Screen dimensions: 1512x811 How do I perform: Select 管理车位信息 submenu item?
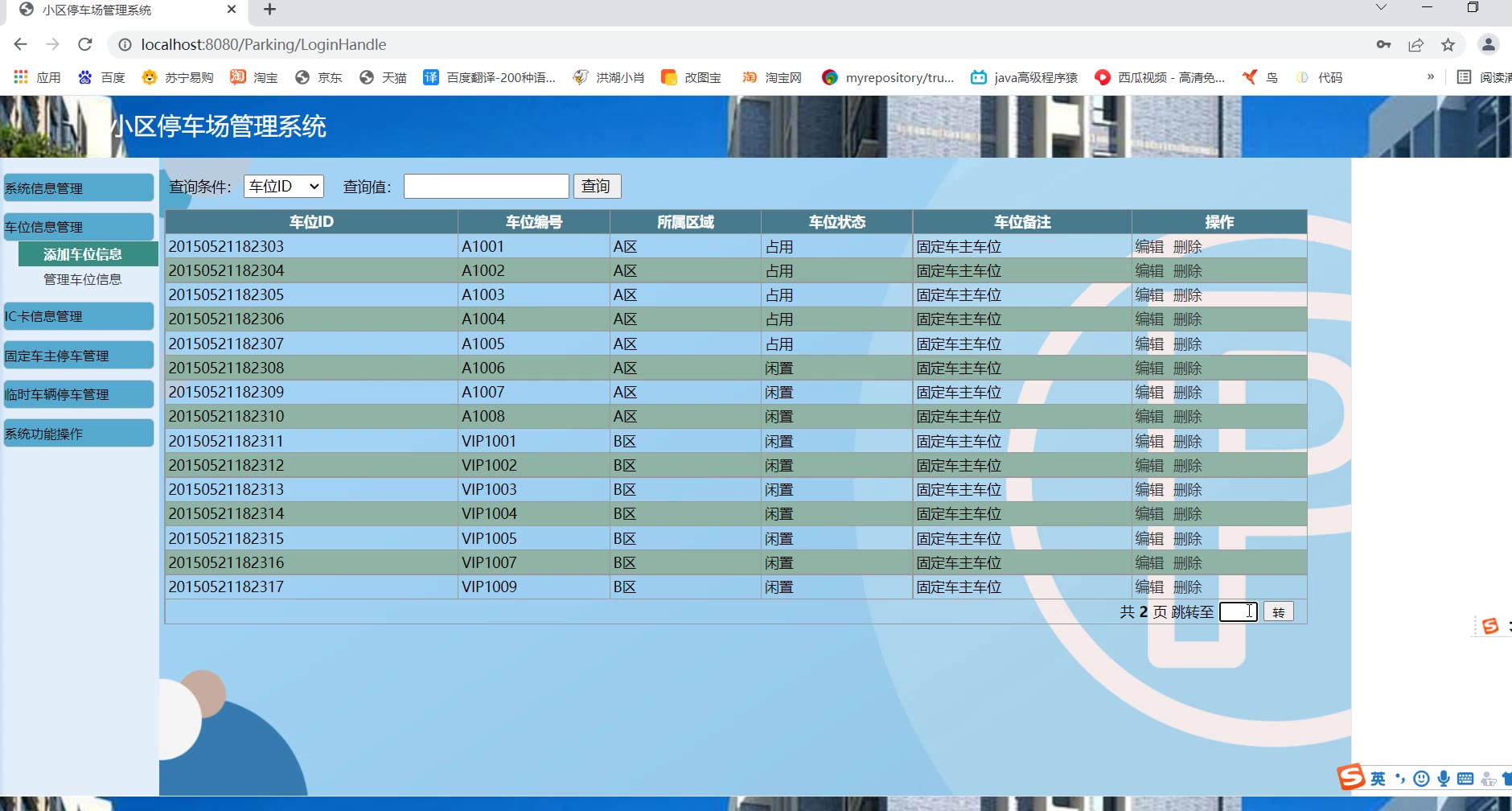[83, 279]
